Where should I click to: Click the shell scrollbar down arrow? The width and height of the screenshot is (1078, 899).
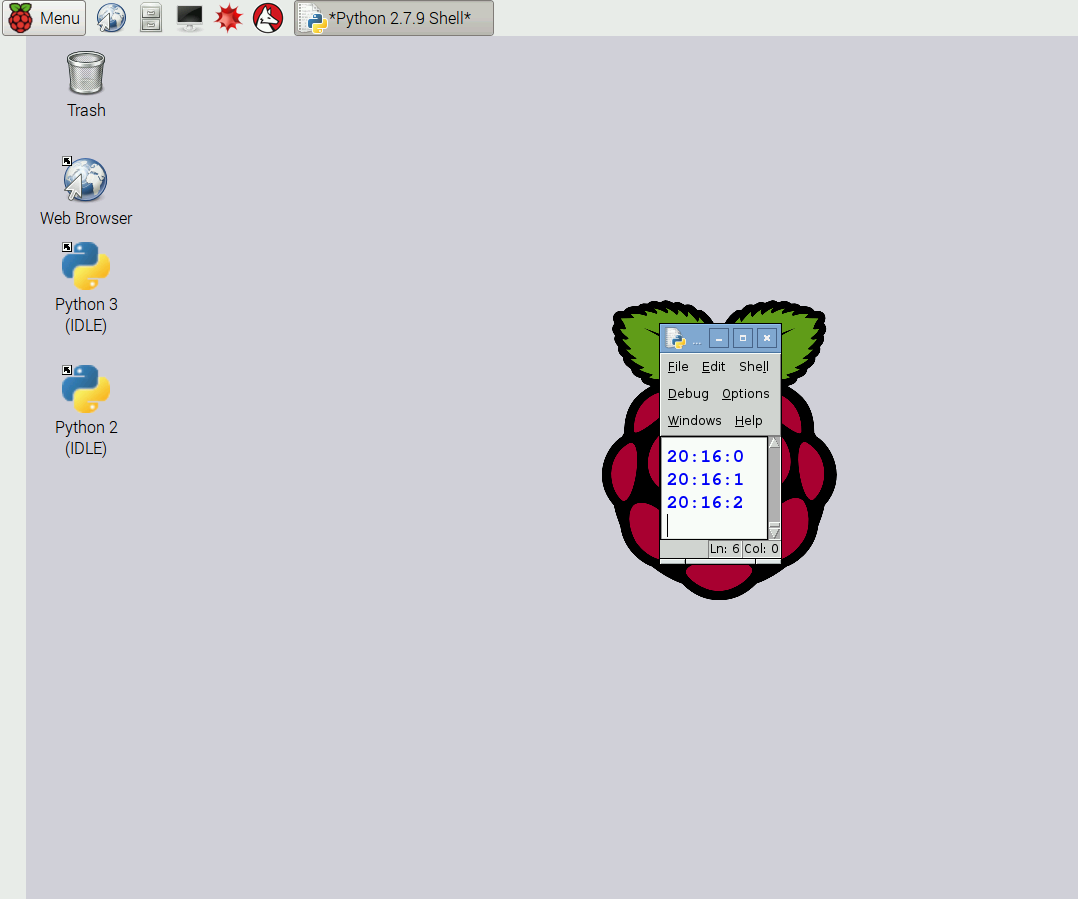774,532
